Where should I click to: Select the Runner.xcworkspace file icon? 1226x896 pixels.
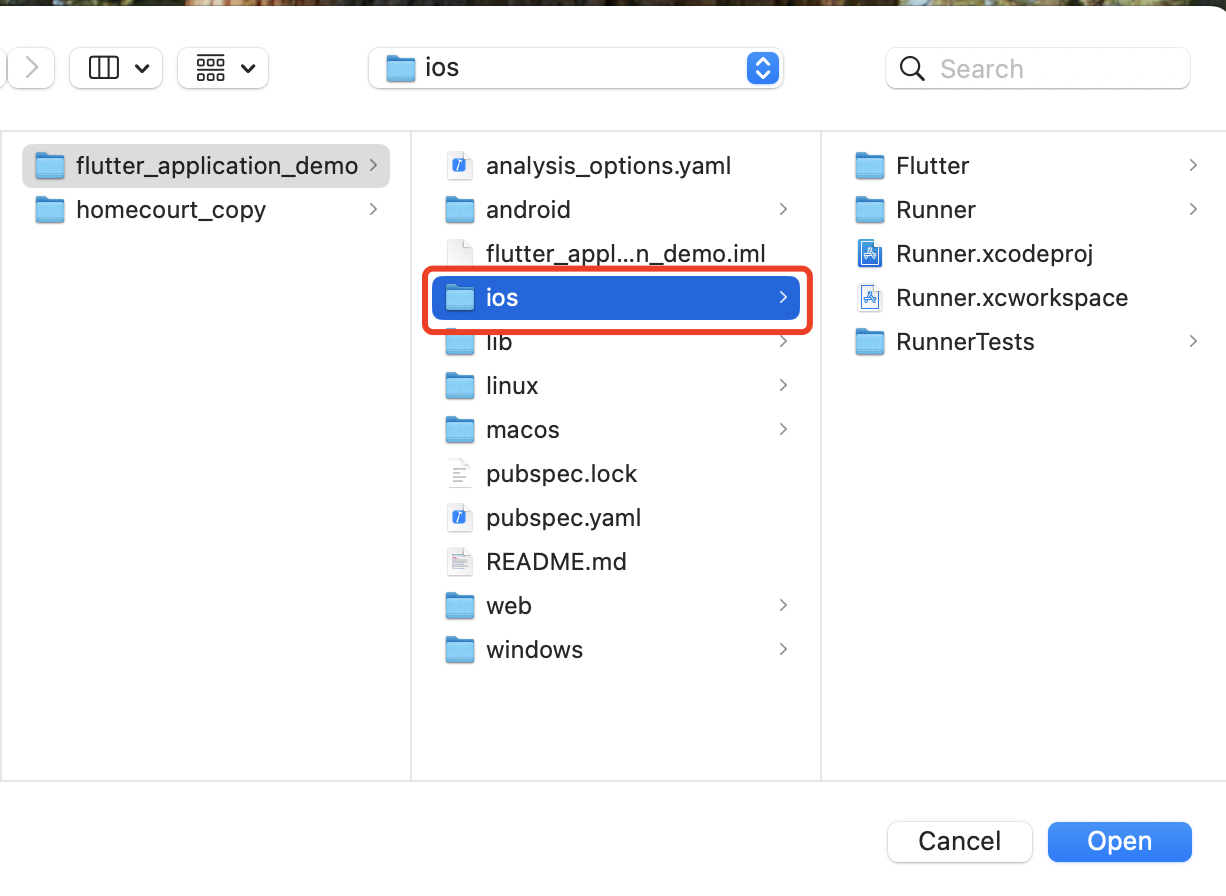click(870, 298)
